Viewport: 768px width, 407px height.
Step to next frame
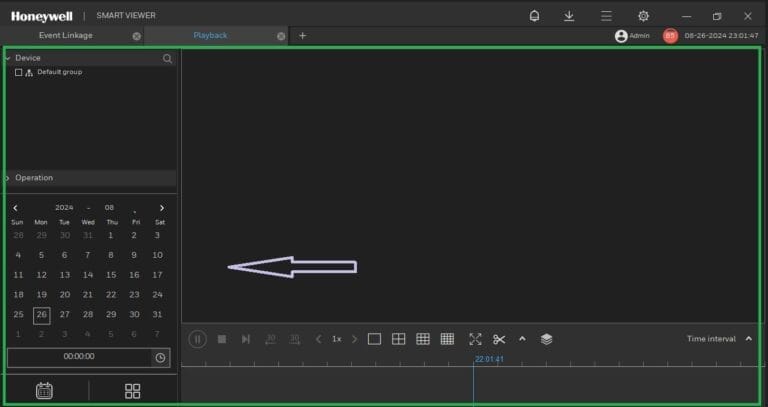[246, 339]
